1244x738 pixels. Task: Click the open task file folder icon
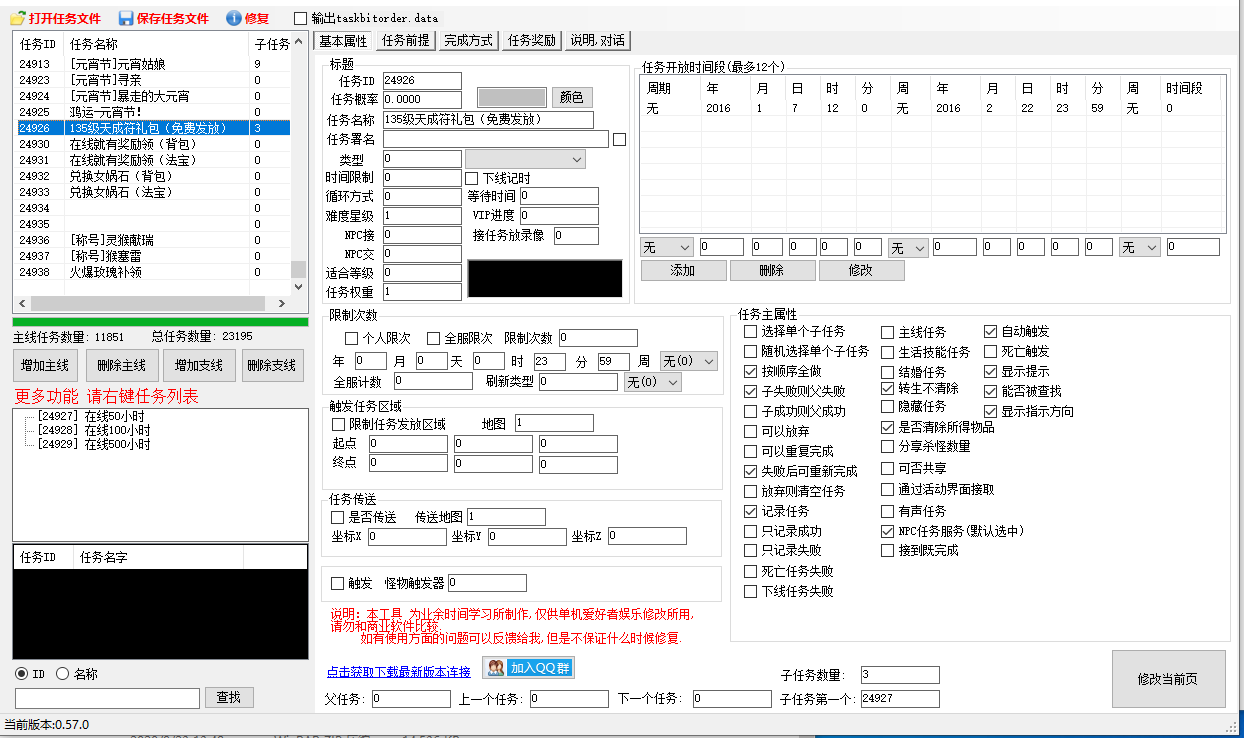pos(17,18)
